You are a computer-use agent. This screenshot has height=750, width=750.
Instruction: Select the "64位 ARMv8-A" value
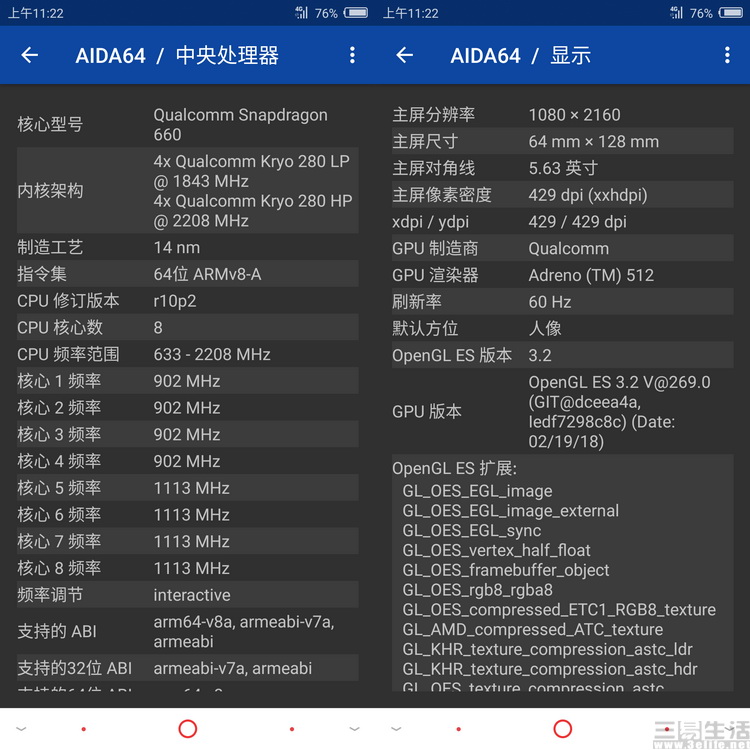click(x=207, y=274)
